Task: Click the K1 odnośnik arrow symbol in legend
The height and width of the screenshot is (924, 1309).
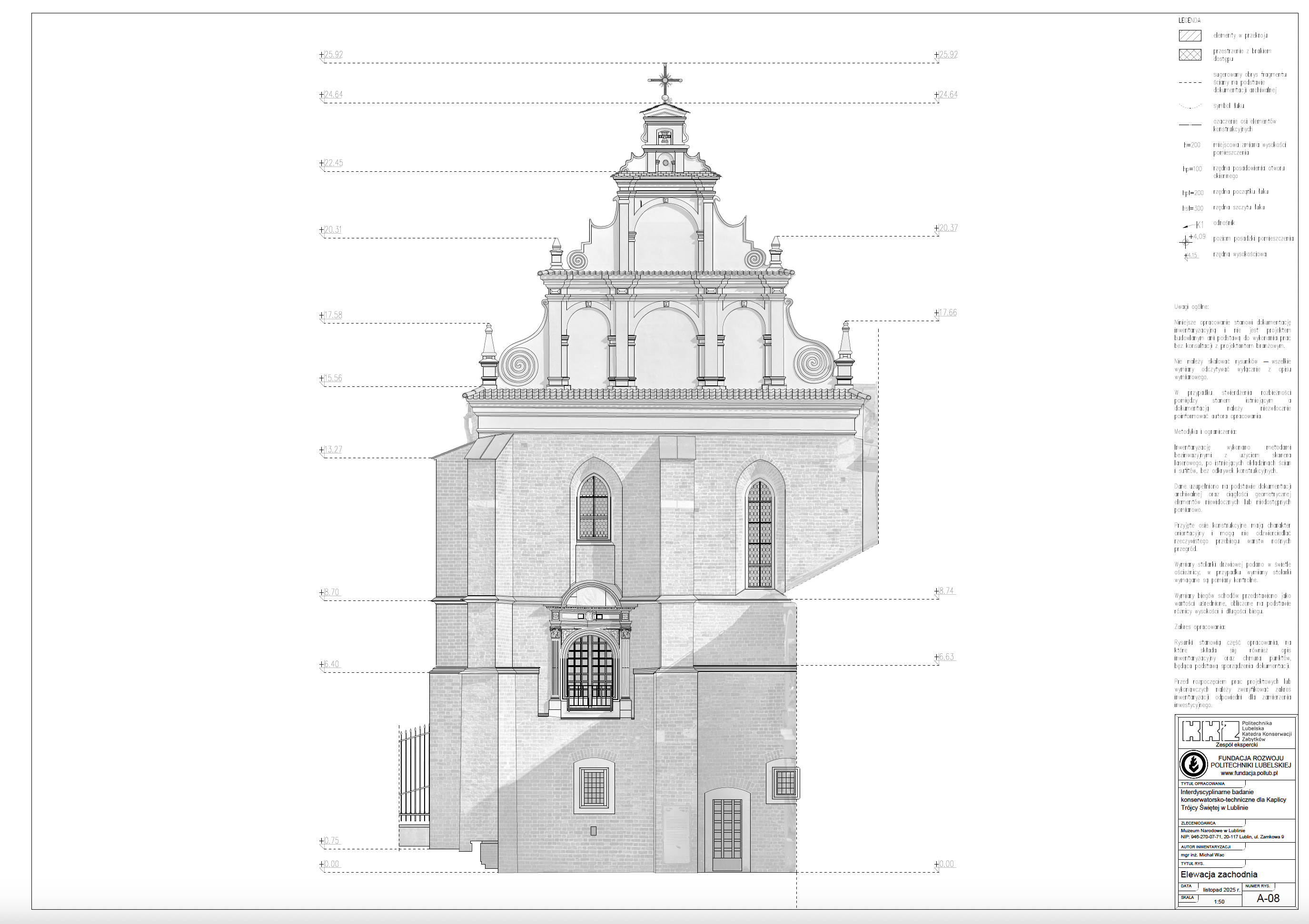Action: 1193,225
